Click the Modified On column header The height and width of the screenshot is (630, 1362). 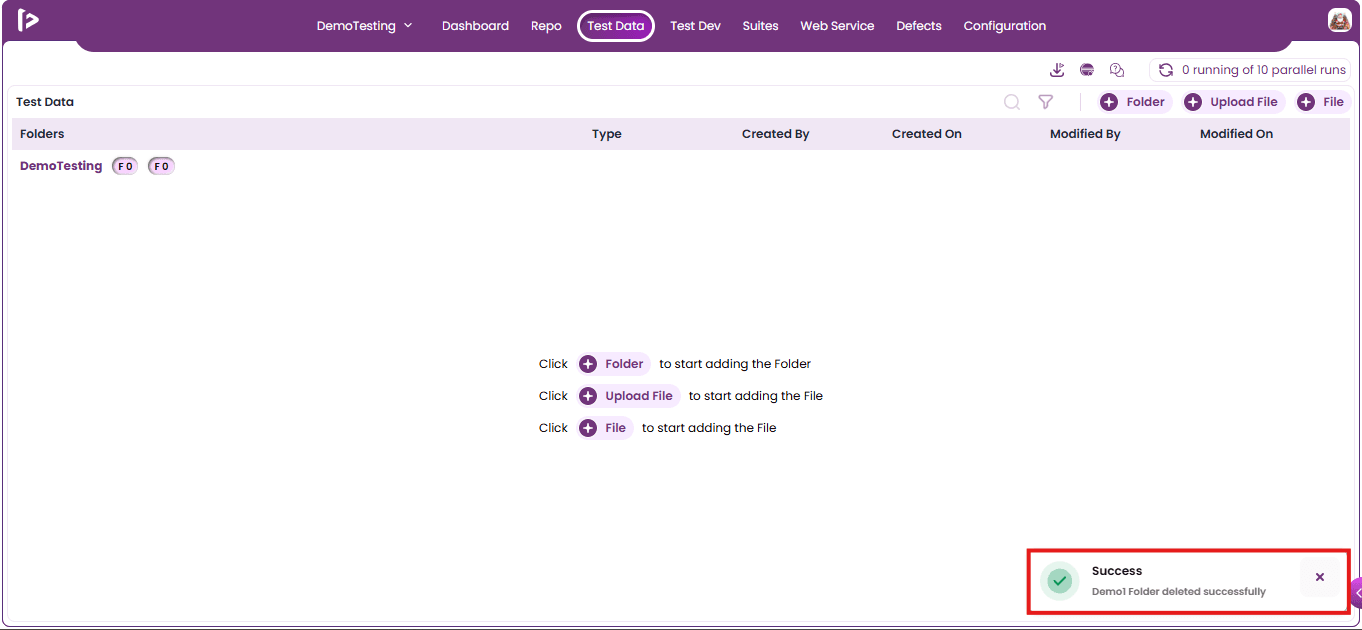tap(1236, 134)
